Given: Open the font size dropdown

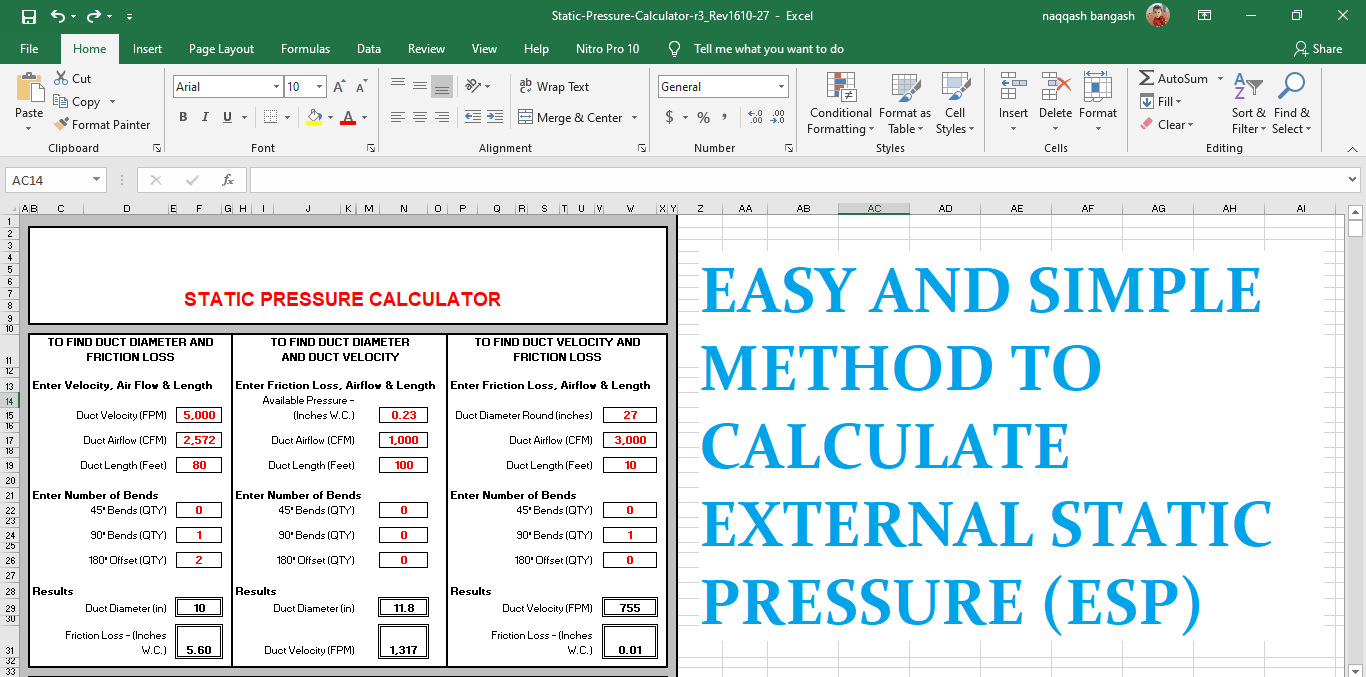Looking at the screenshot, I should point(320,86).
